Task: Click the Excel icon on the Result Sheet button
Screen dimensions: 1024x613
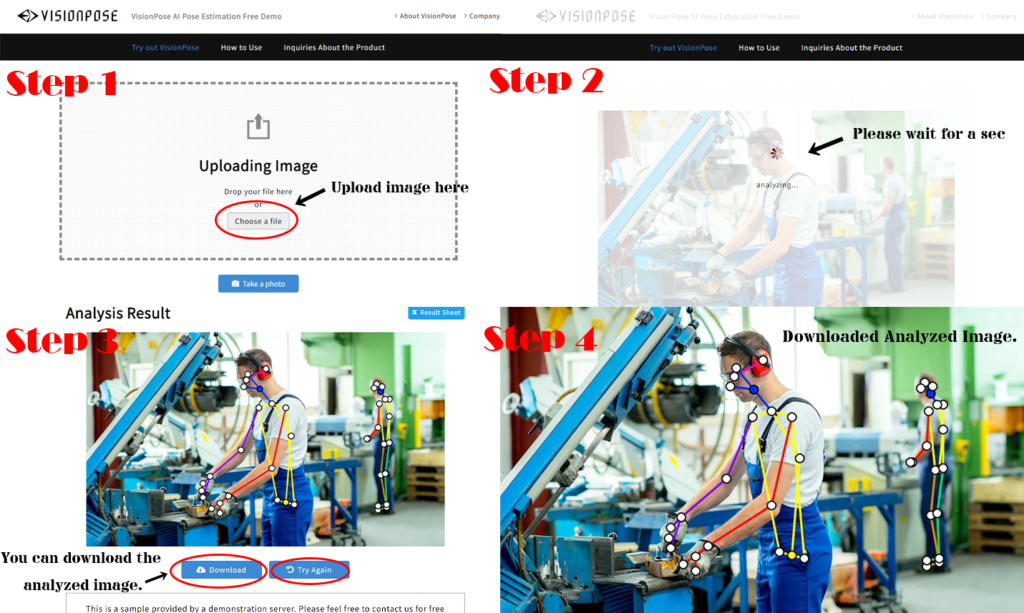Action: pyautogui.click(x=415, y=312)
